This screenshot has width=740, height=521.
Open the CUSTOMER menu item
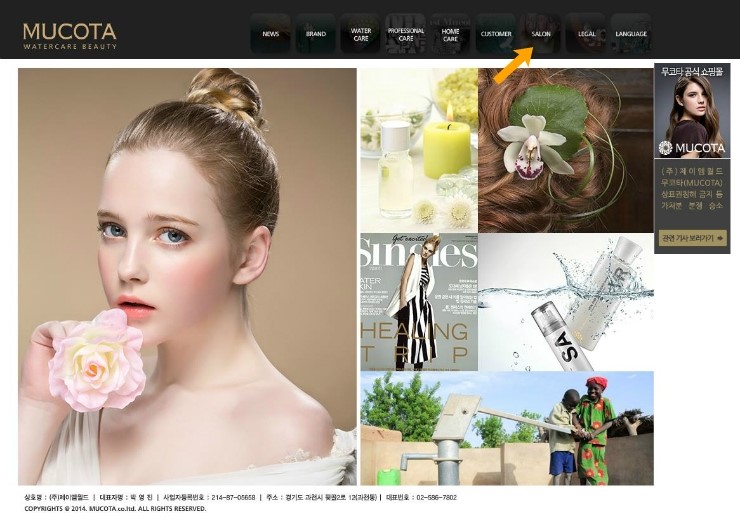click(x=496, y=34)
